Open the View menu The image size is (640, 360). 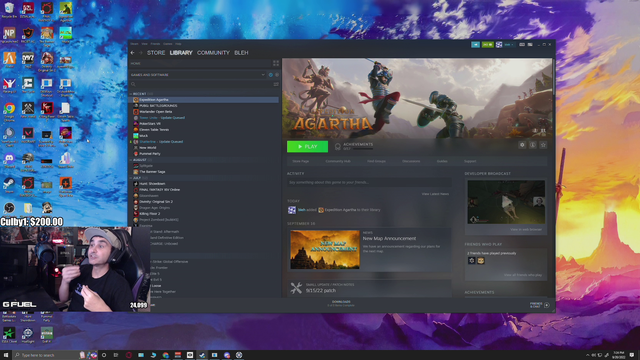(x=144, y=44)
